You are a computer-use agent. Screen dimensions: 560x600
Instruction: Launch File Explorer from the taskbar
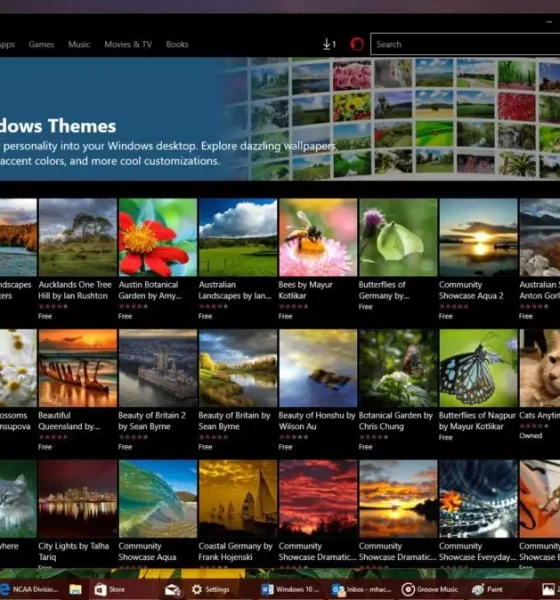(x=75, y=589)
